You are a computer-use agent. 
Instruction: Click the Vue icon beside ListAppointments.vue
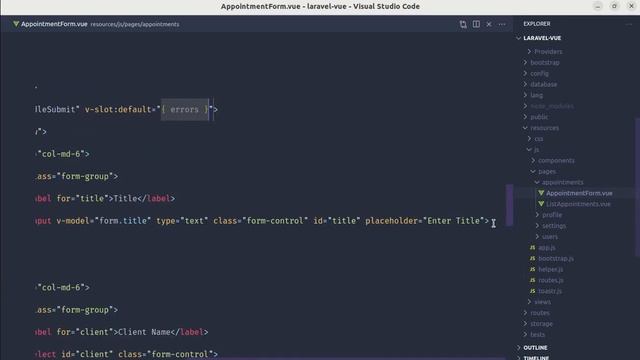tap(541, 204)
